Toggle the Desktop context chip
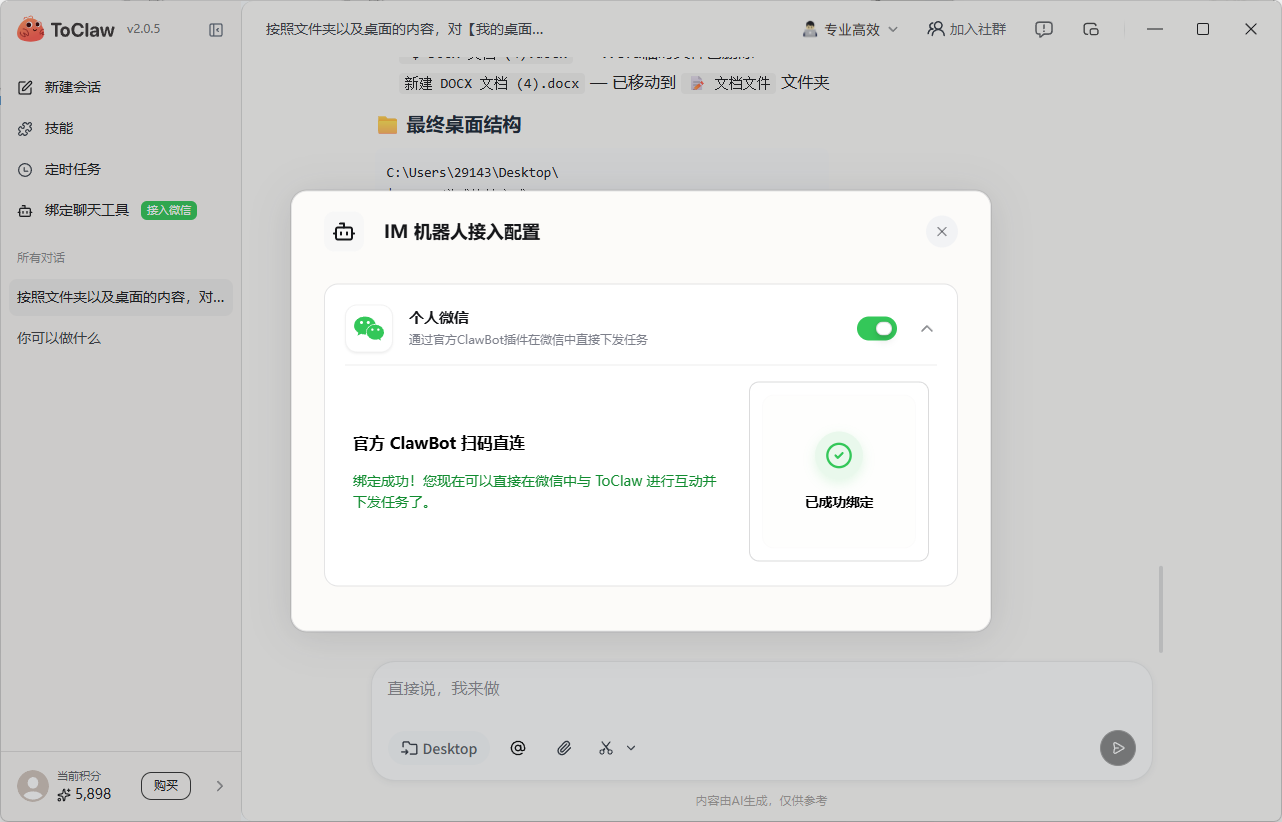Screen dimensions: 1282x822 (x=438, y=748)
